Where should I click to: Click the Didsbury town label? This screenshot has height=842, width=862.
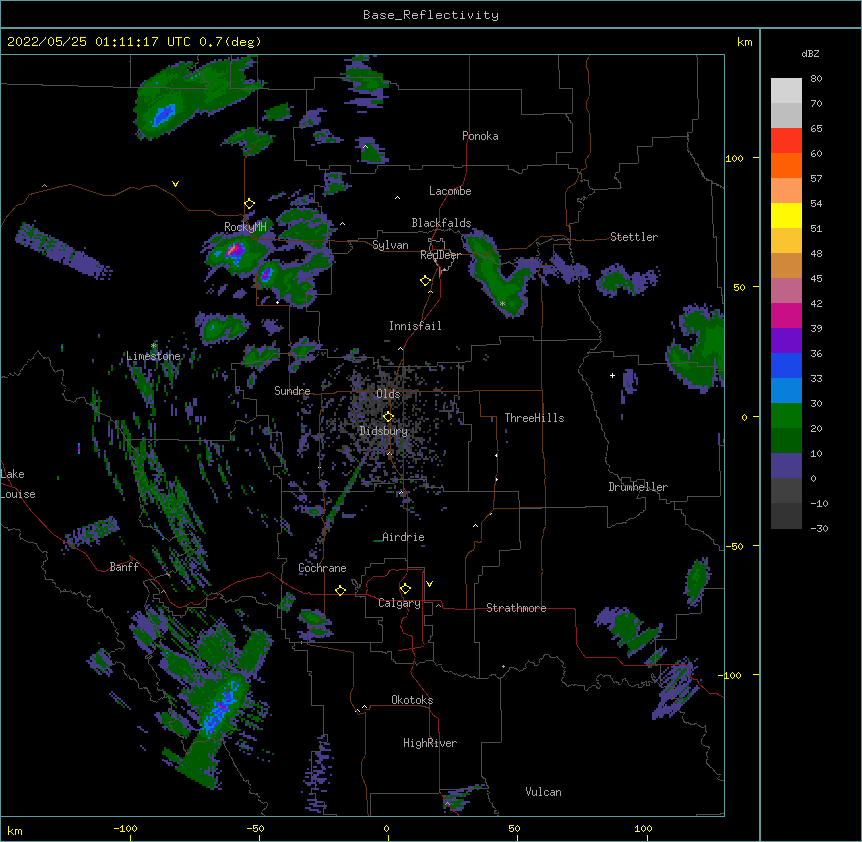pyautogui.click(x=384, y=431)
